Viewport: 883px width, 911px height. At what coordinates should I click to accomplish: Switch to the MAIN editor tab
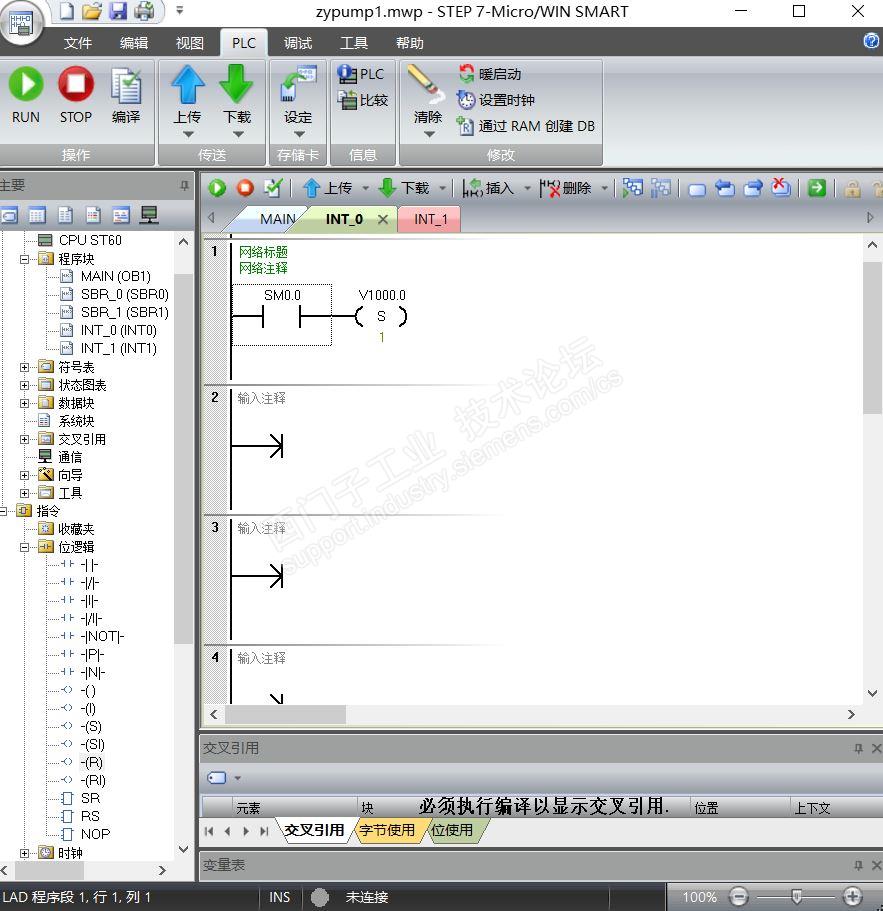click(277, 219)
